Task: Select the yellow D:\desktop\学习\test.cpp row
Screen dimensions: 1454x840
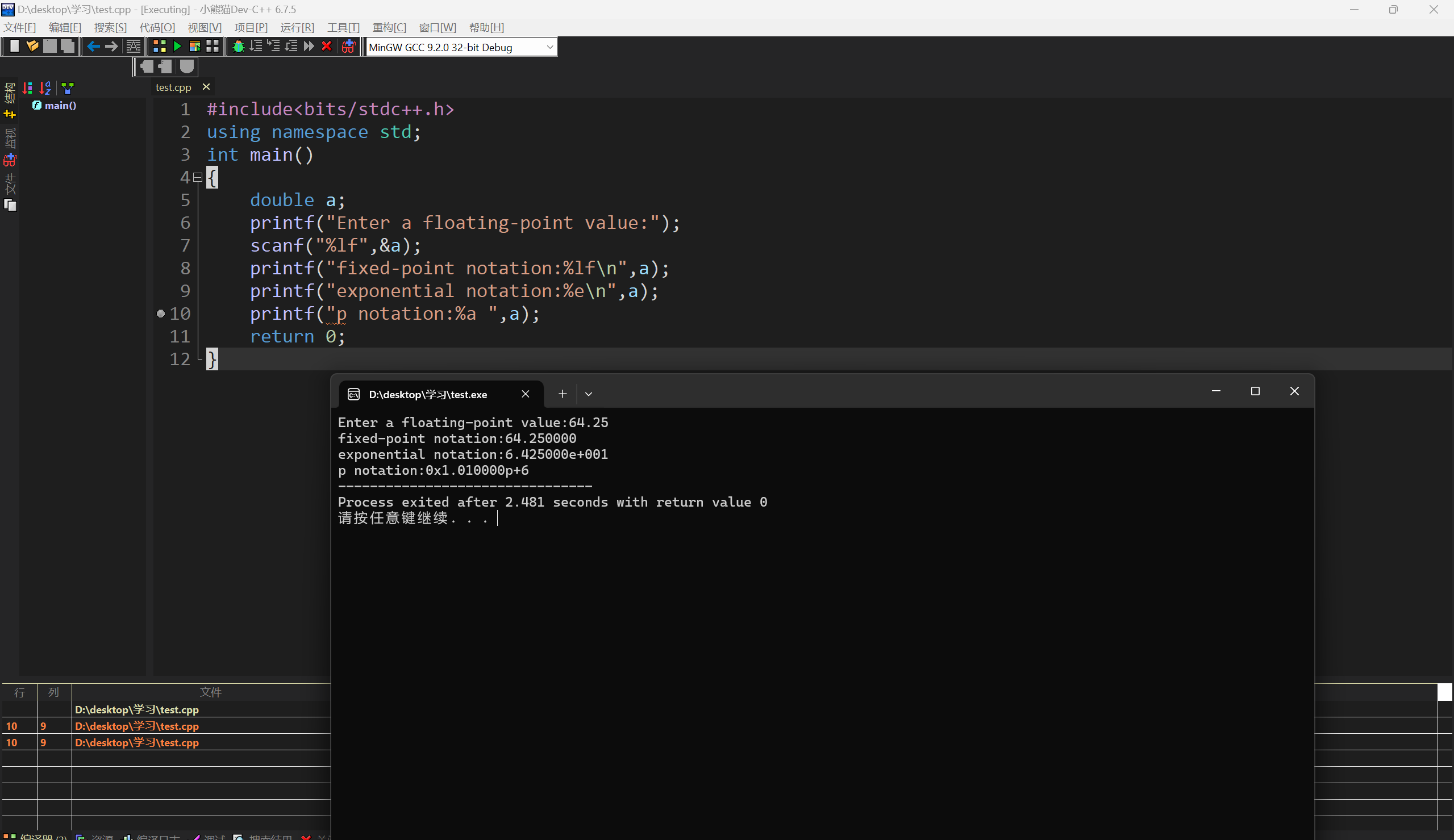Action: 166,709
